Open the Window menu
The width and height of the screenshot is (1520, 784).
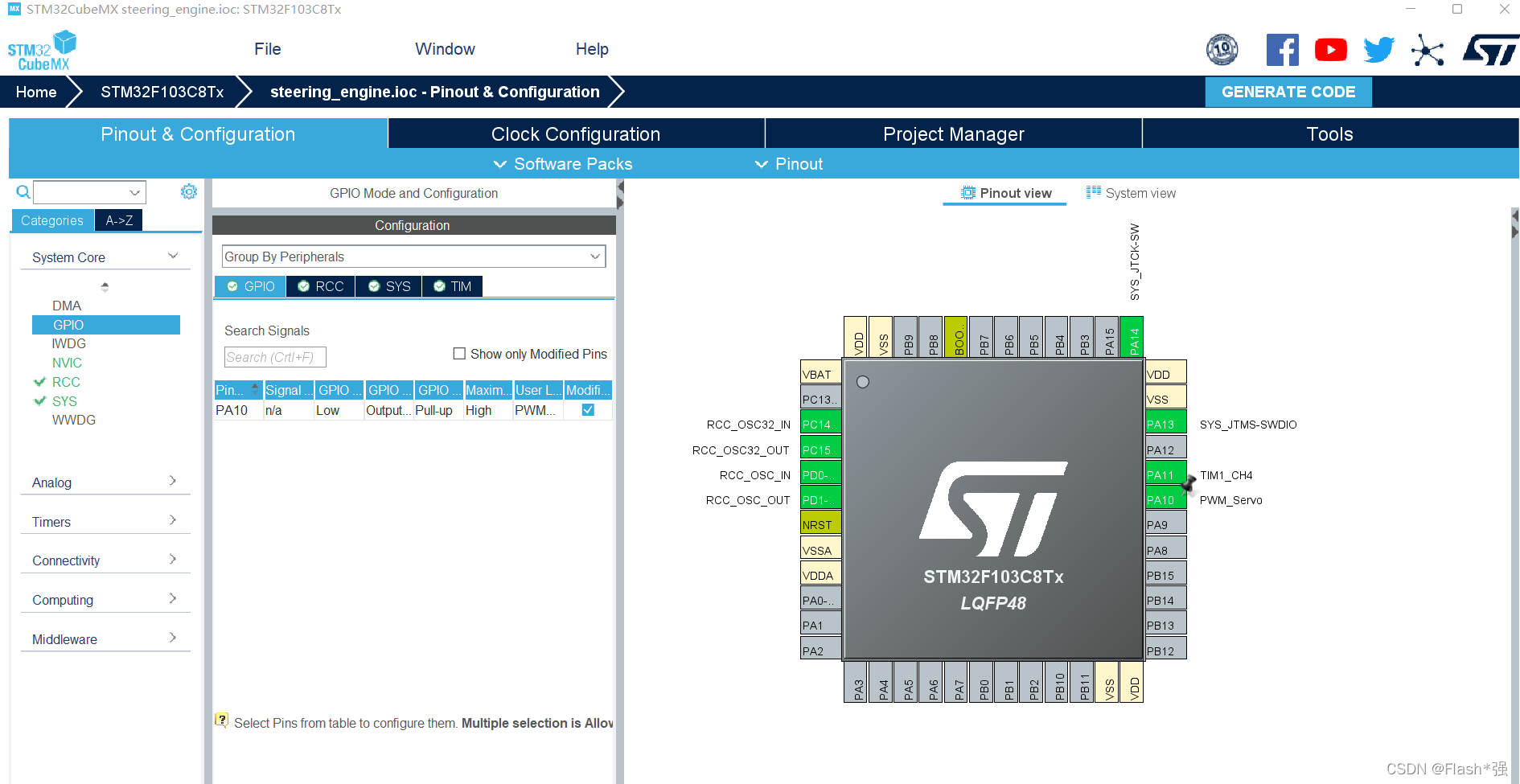coord(445,49)
